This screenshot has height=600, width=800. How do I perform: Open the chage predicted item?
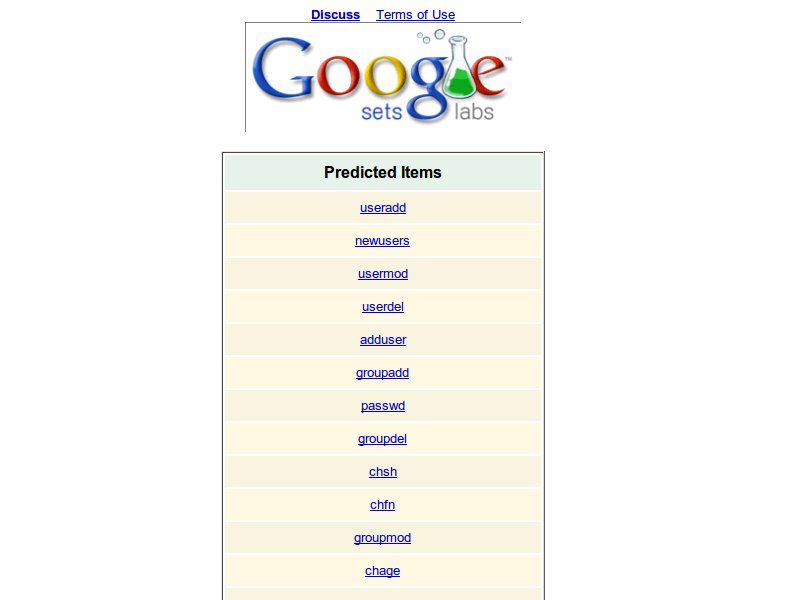[x=382, y=571]
